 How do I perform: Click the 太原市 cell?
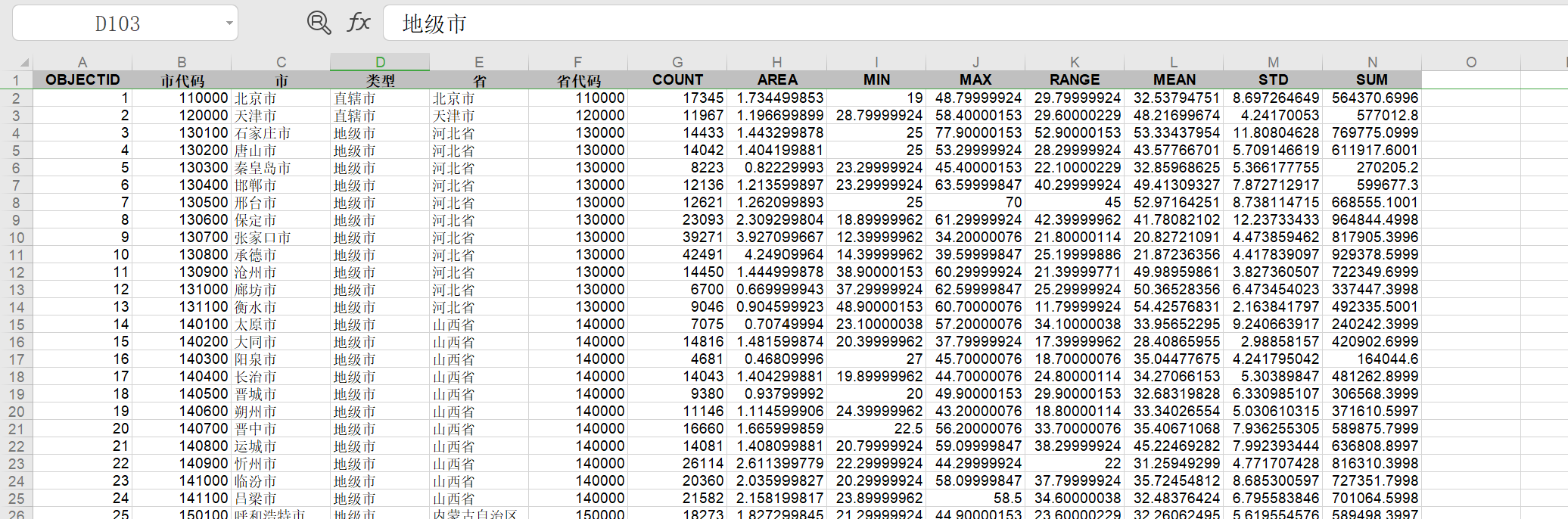click(x=281, y=324)
